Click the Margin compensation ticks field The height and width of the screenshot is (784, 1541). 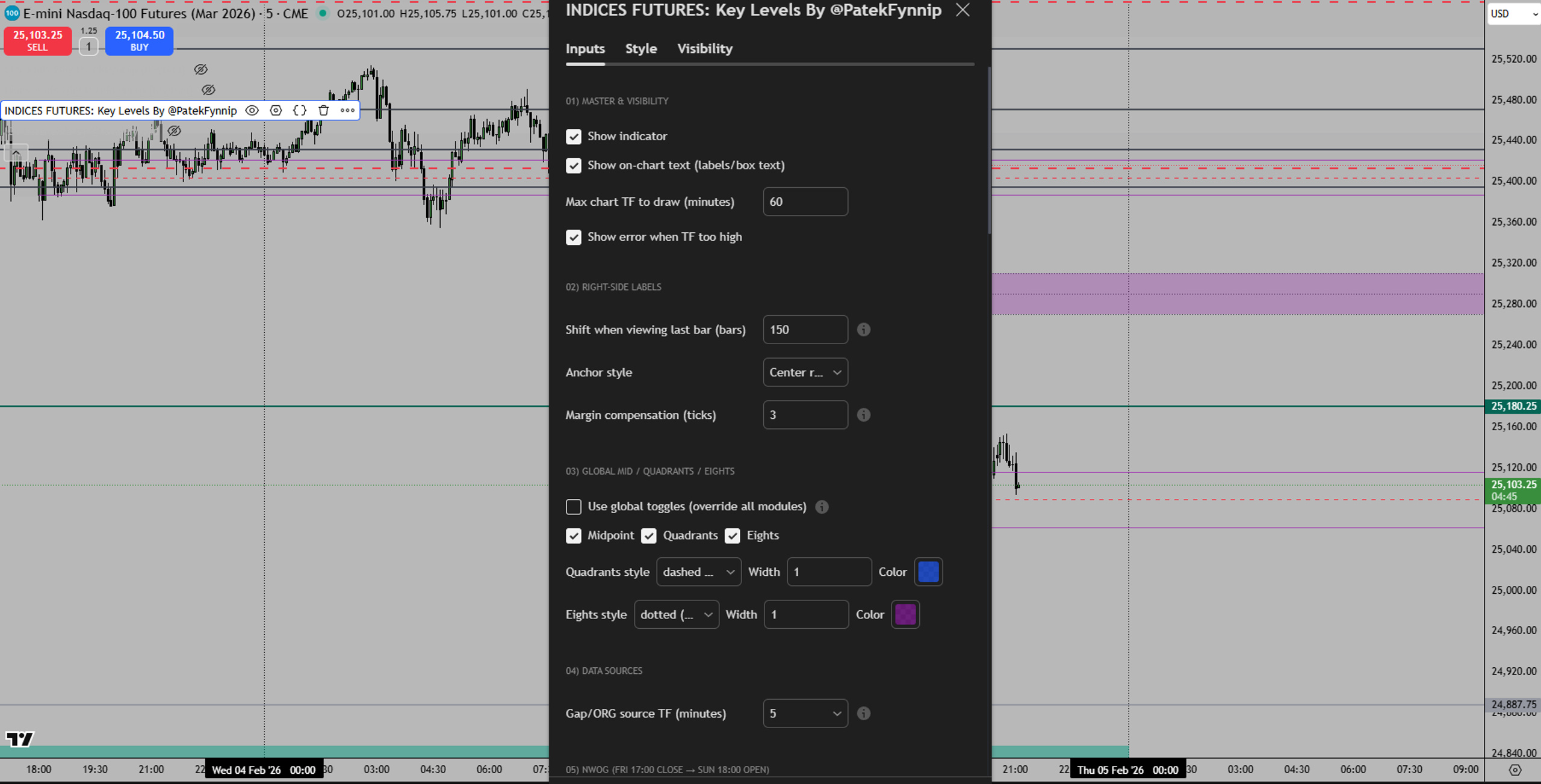coord(805,415)
